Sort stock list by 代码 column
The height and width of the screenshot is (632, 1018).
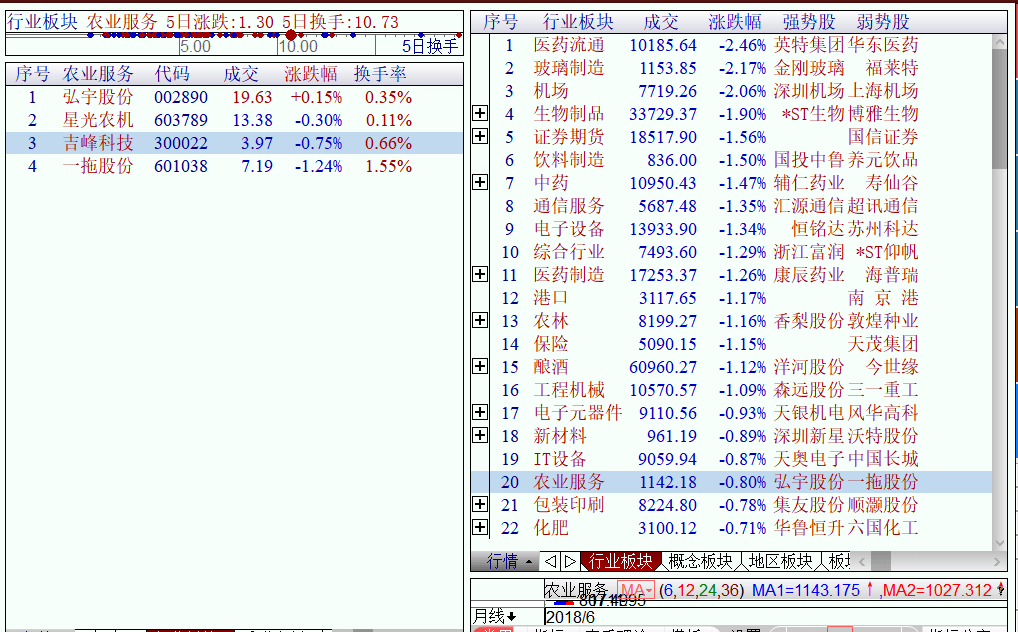[x=172, y=74]
